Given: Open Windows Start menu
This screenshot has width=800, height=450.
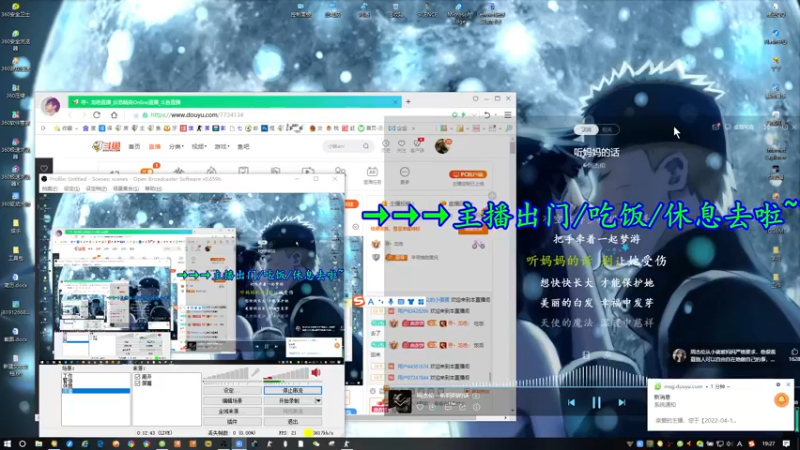Looking at the screenshot, I should click(7, 444).
